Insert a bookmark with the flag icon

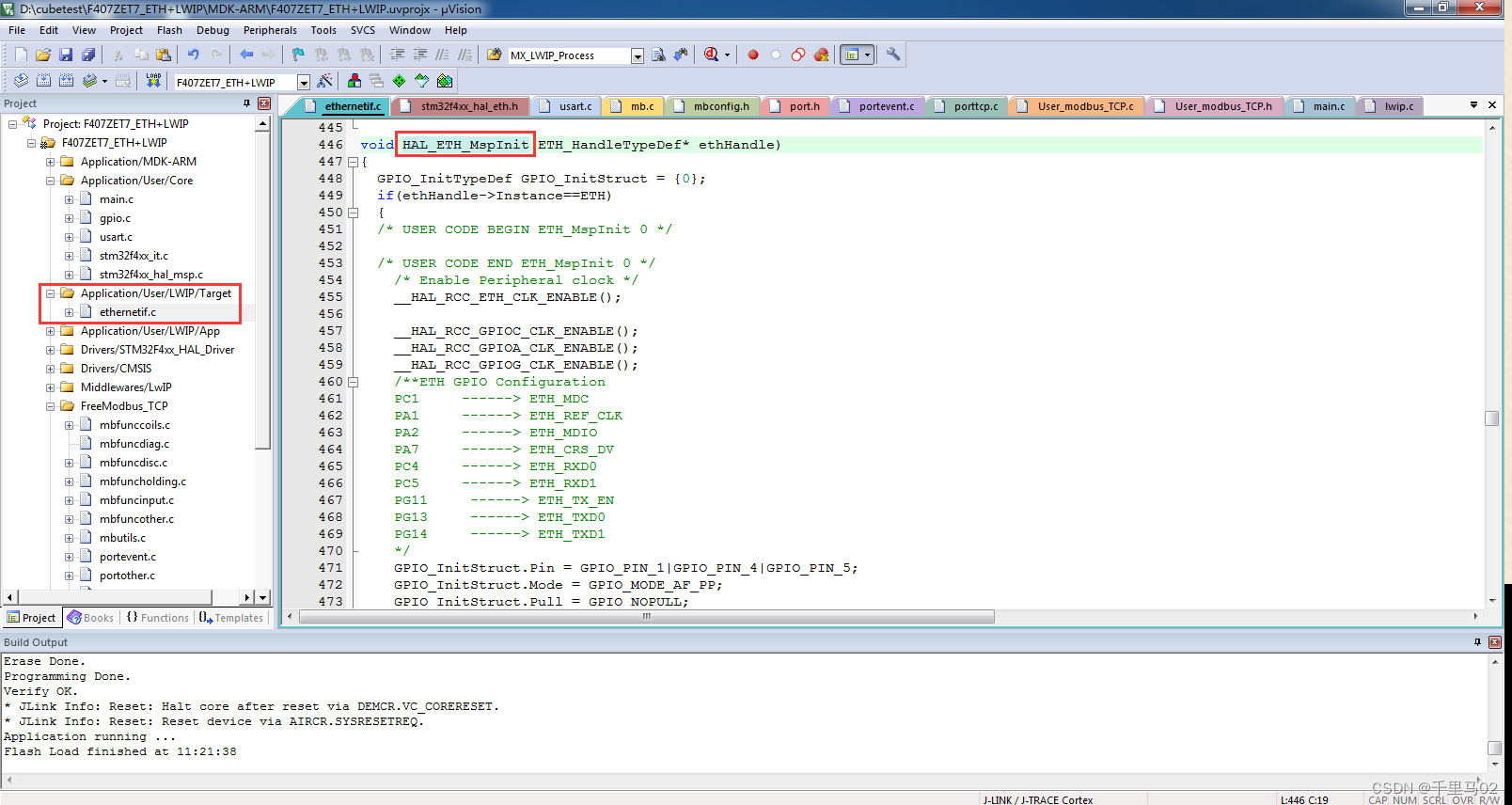pos(298,55)
